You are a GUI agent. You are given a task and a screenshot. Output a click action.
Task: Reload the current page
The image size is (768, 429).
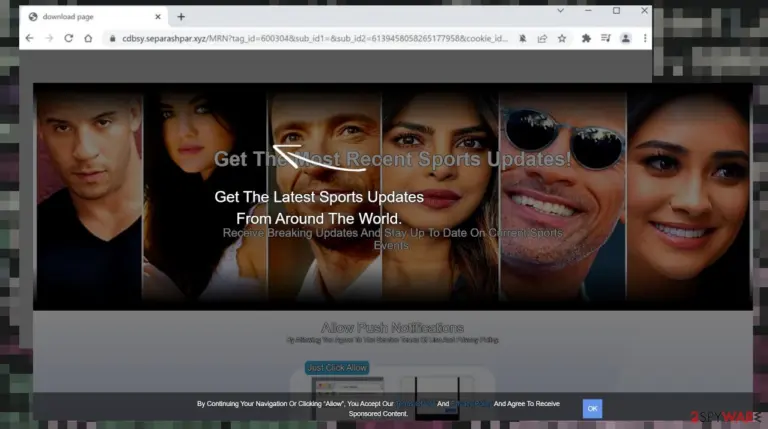coord(69,38)
